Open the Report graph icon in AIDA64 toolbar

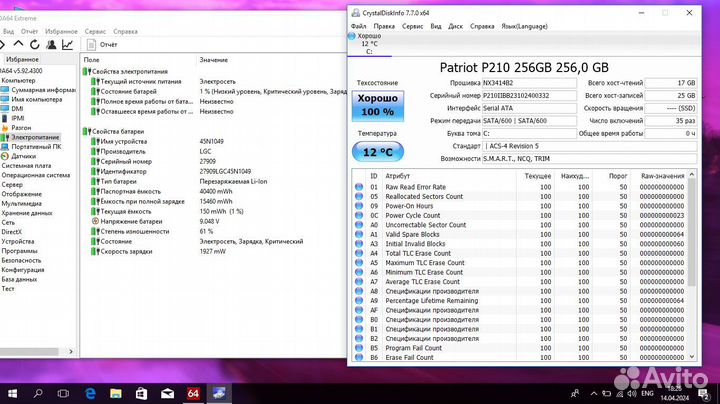click(x=67, y=44)
